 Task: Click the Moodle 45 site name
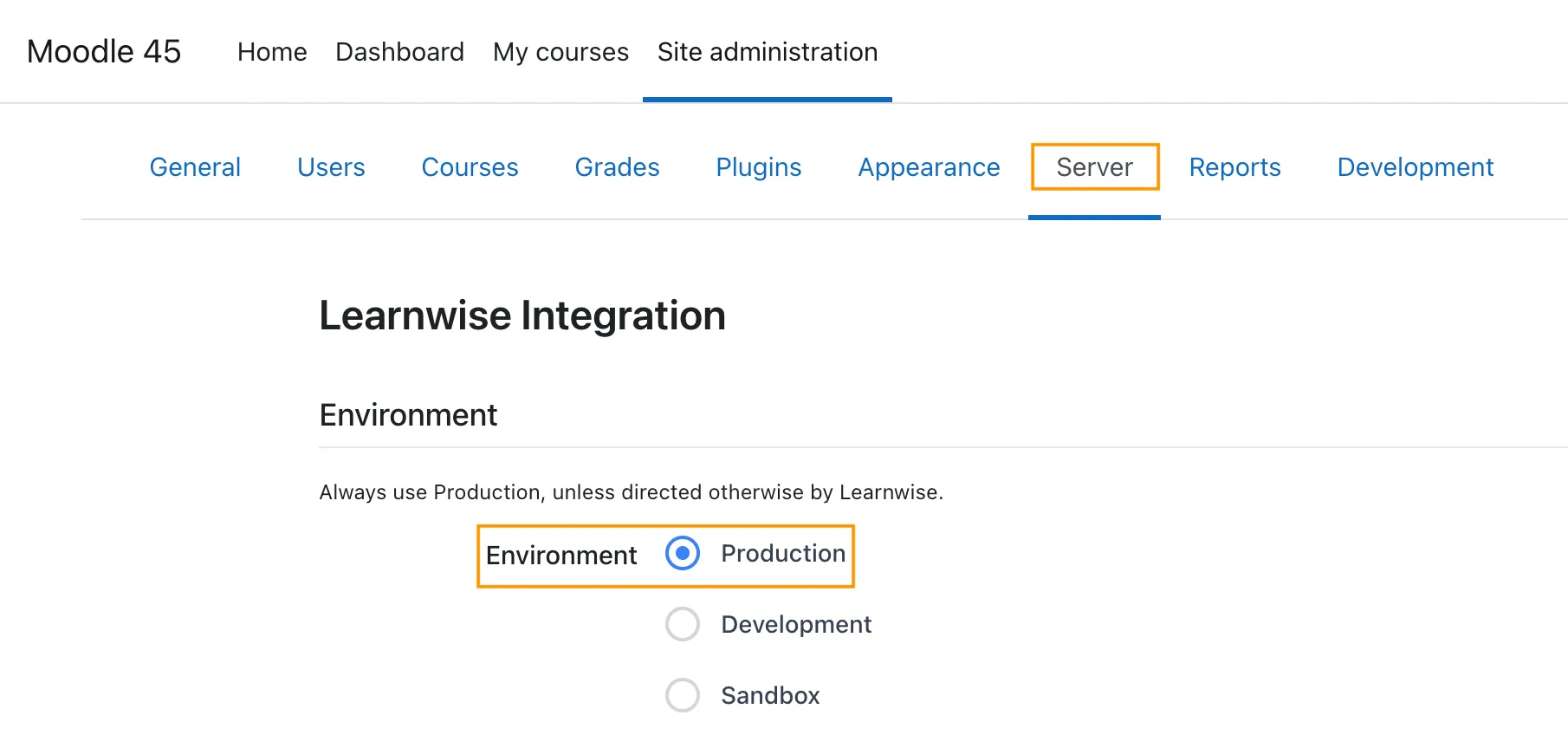click(104, 51)
